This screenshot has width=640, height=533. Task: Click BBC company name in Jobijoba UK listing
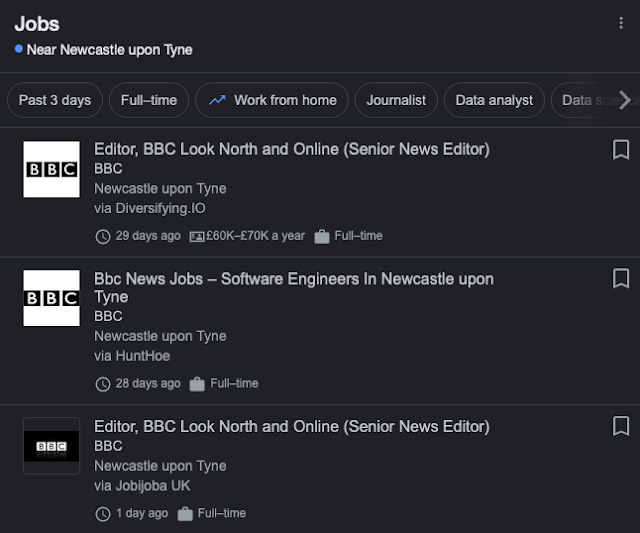click(108, 446)
